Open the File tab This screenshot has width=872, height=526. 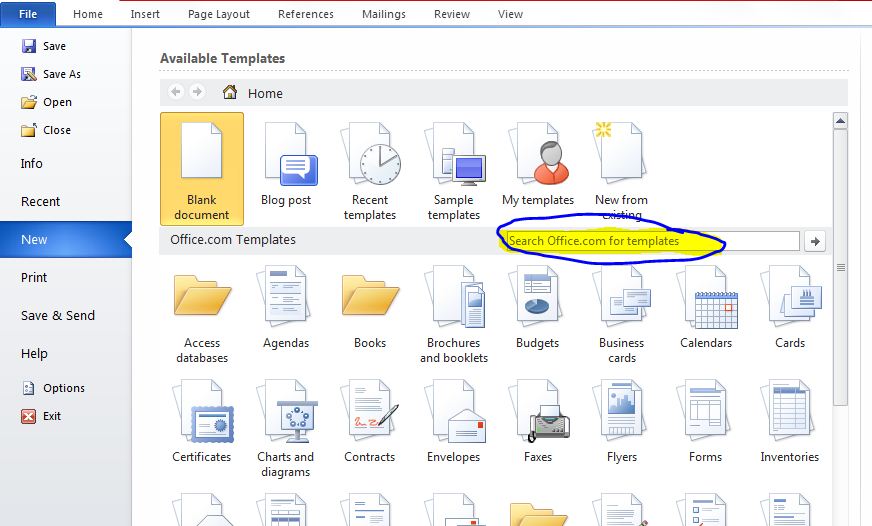tap(28, 14)
